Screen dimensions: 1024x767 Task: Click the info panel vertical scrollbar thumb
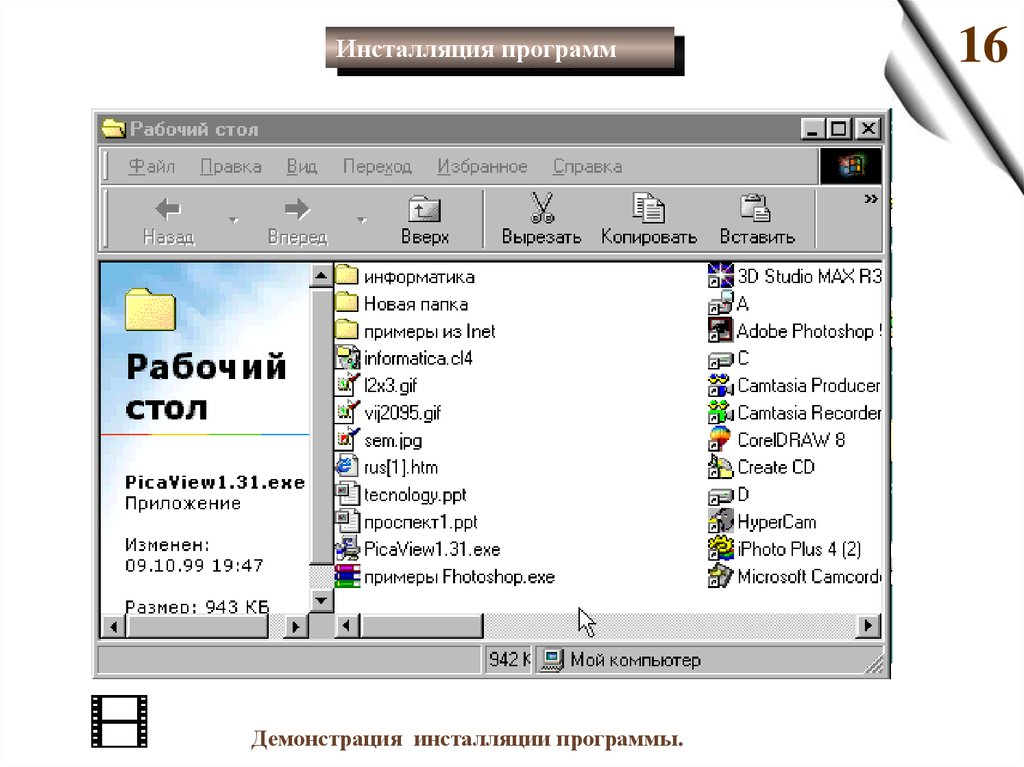321,427
